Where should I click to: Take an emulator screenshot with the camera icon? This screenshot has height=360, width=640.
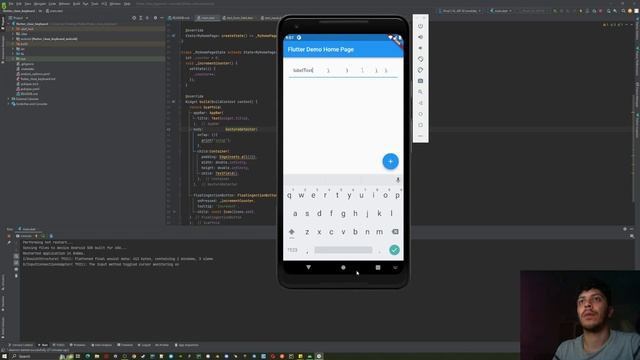click(420, 81)
